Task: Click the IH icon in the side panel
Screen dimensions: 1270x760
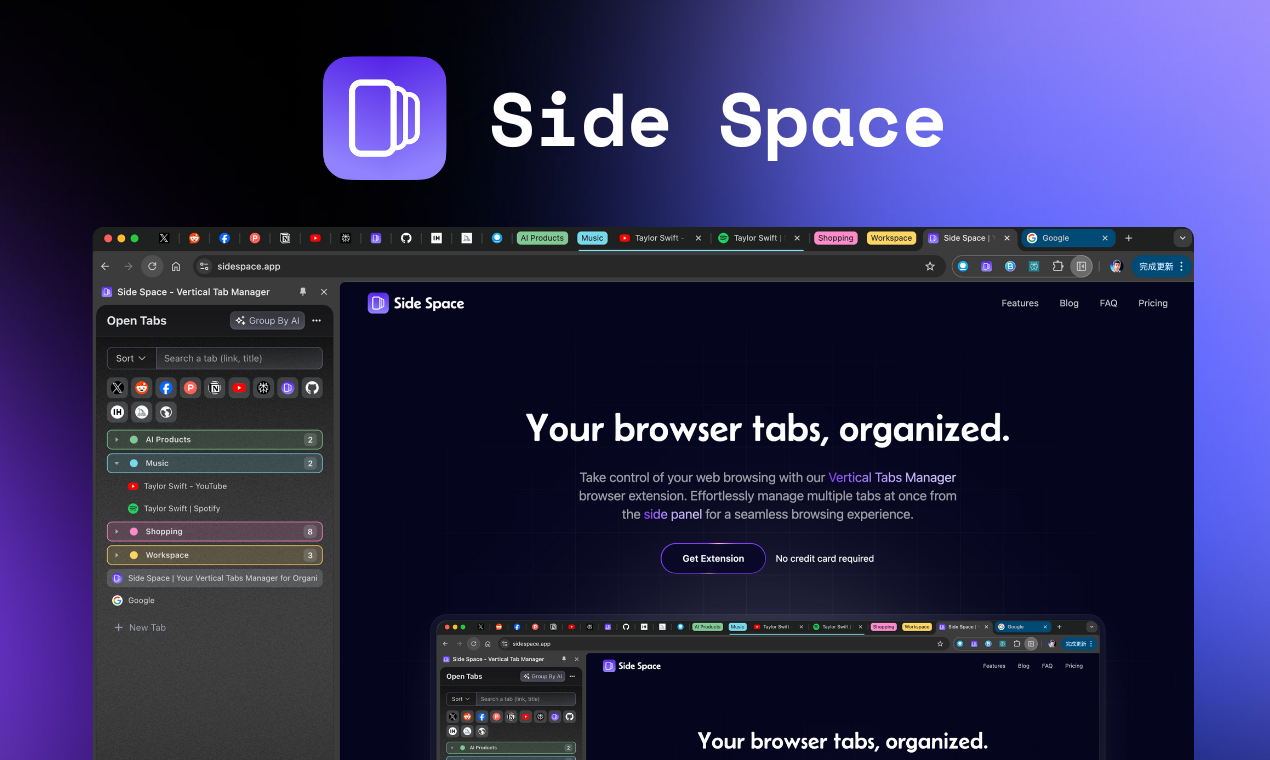Action: click(x=118, y=412)
